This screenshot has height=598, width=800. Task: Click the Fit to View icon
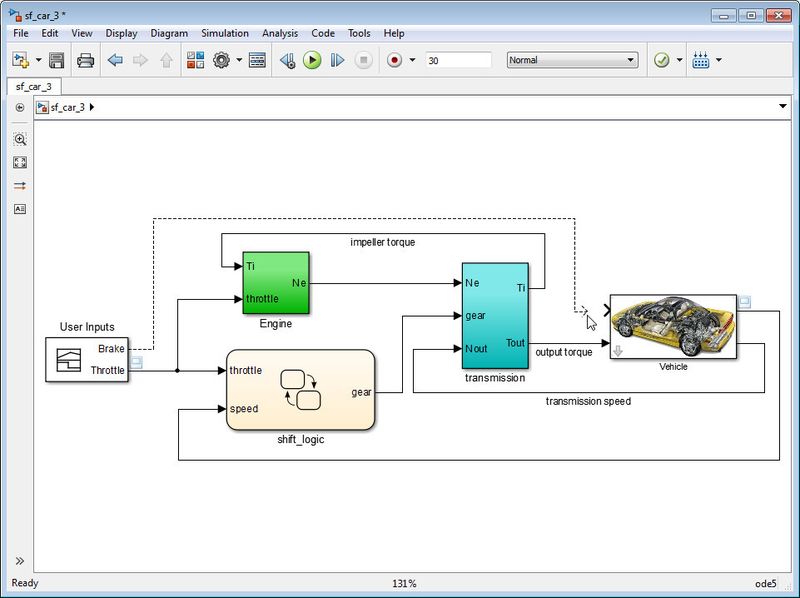[x=20, y=163]
